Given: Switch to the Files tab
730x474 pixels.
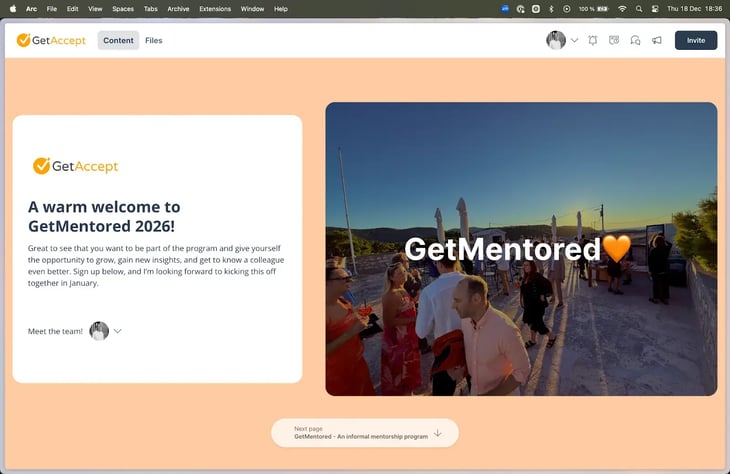Looking at the screenshot, I should point(153,41).
